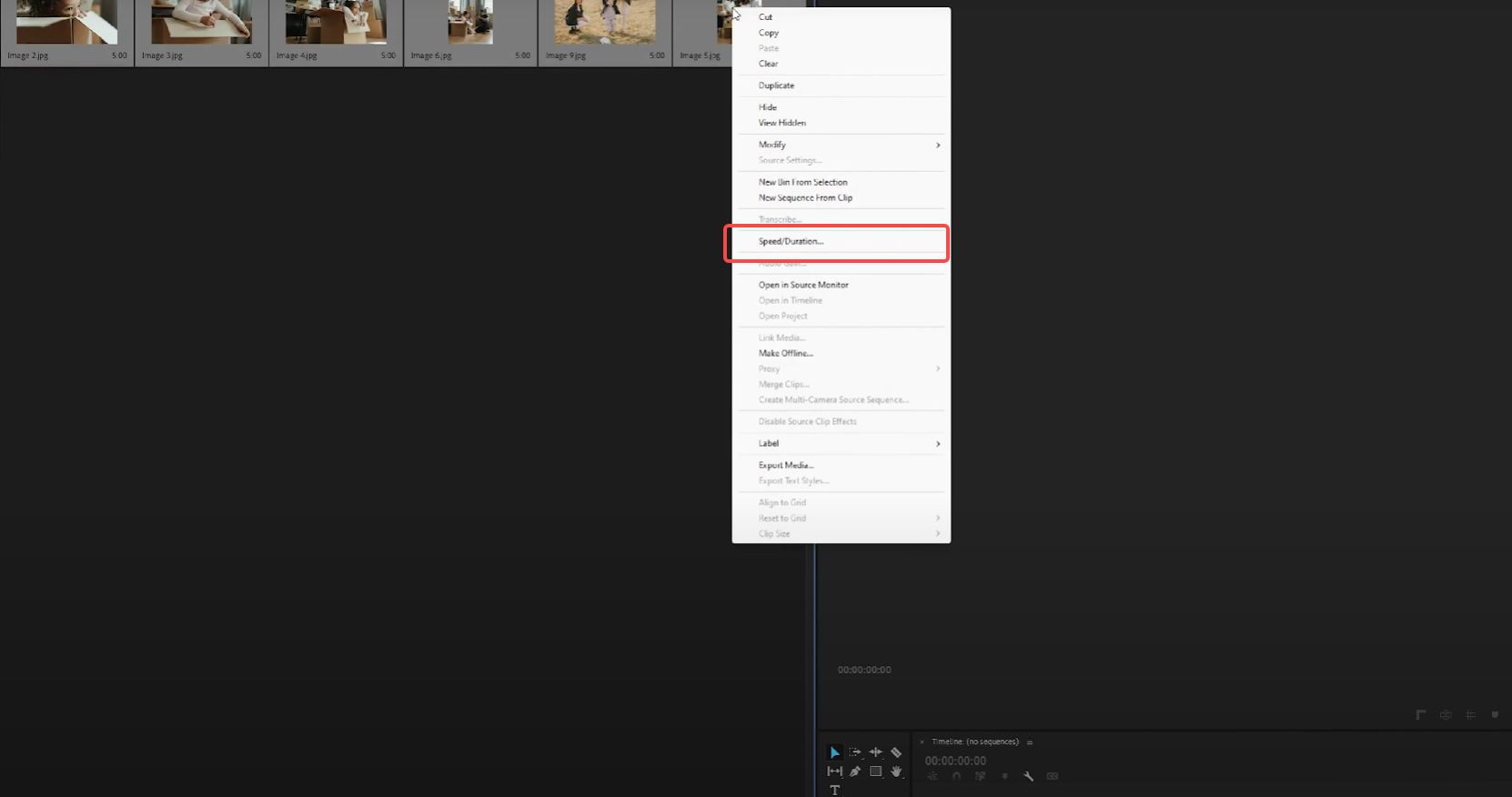This screenshot has width=1512, height=797.
Task: Select the Track Select Forward tool
Action: [x=855, y=752]
